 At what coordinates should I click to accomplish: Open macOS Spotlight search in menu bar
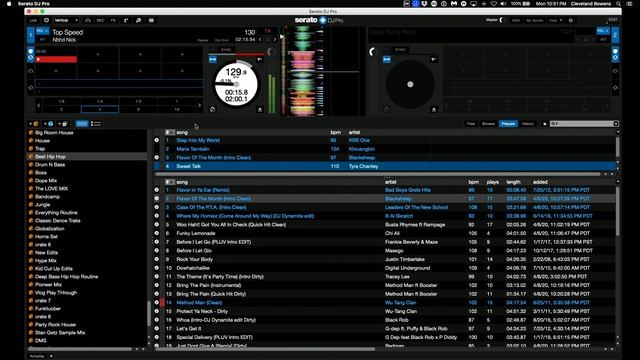pos(619,4)
